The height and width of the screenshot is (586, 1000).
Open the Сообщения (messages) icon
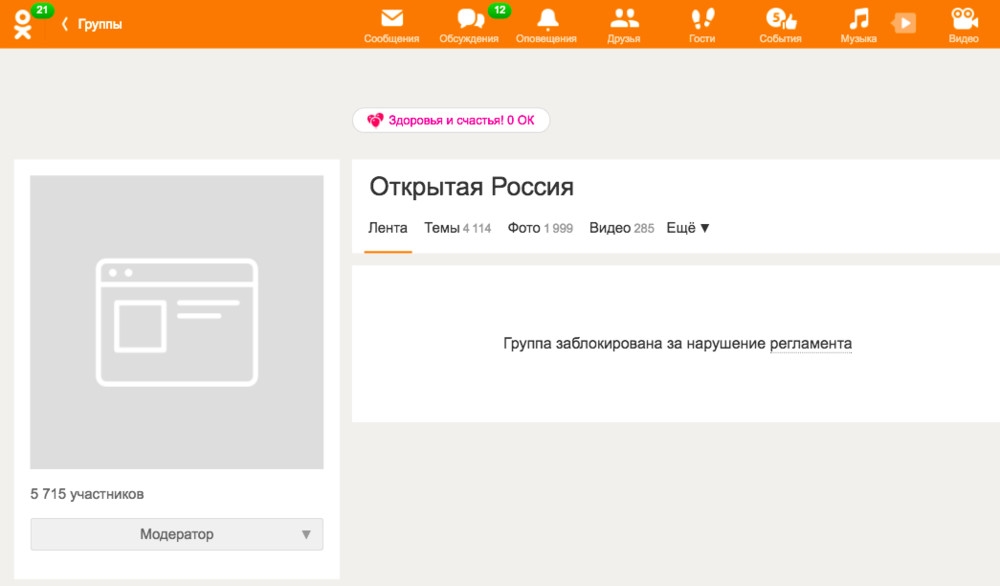pos(392,22)
